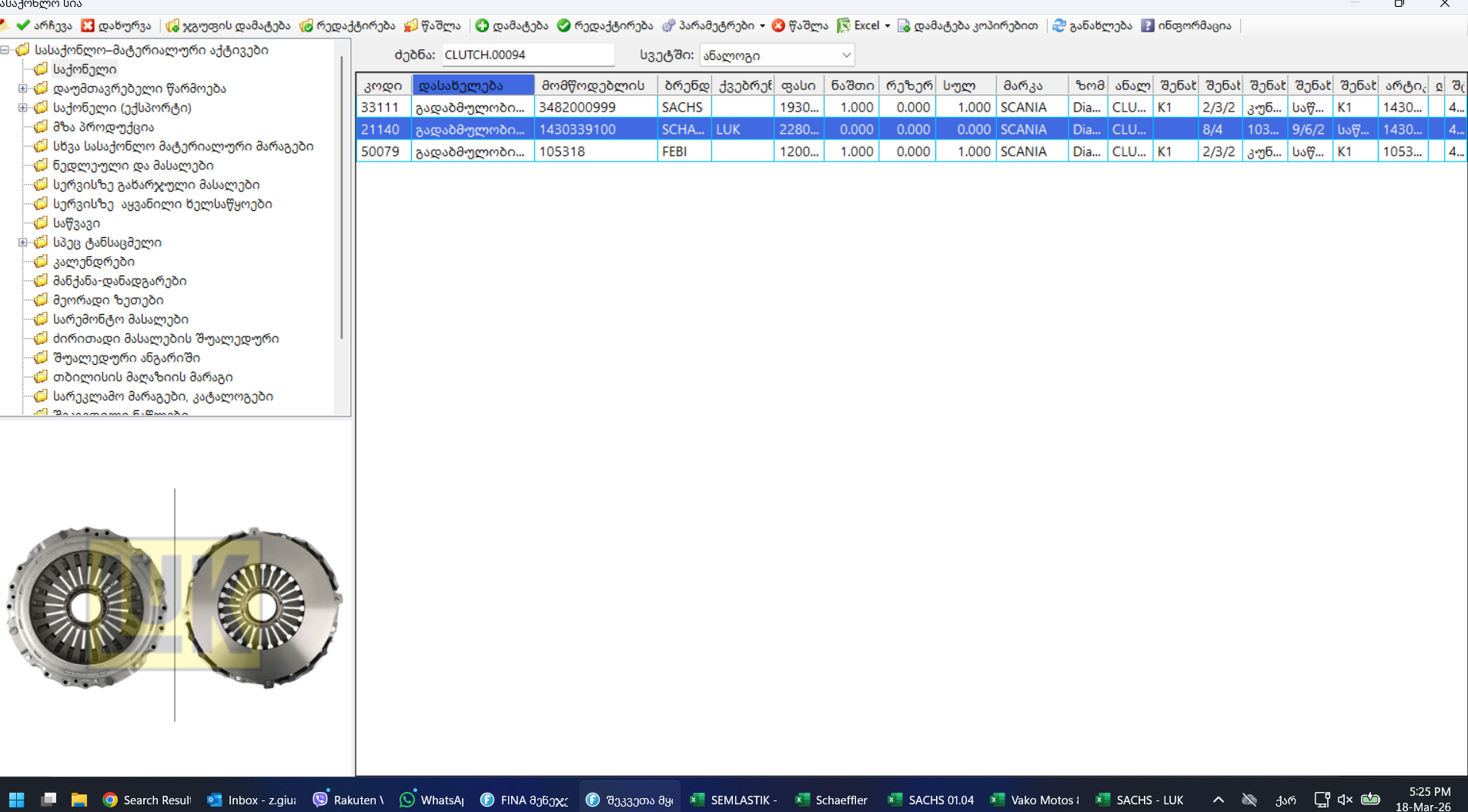1468x812 pixels.
Task: Switch to SACHS 01.04 Excel taskbar item
Action: (930, 800)
